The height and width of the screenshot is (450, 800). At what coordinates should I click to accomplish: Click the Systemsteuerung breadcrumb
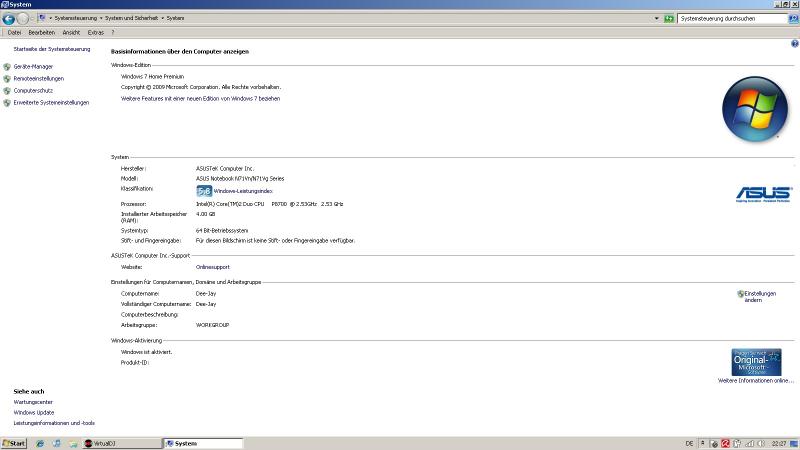[x=76, y=18]
